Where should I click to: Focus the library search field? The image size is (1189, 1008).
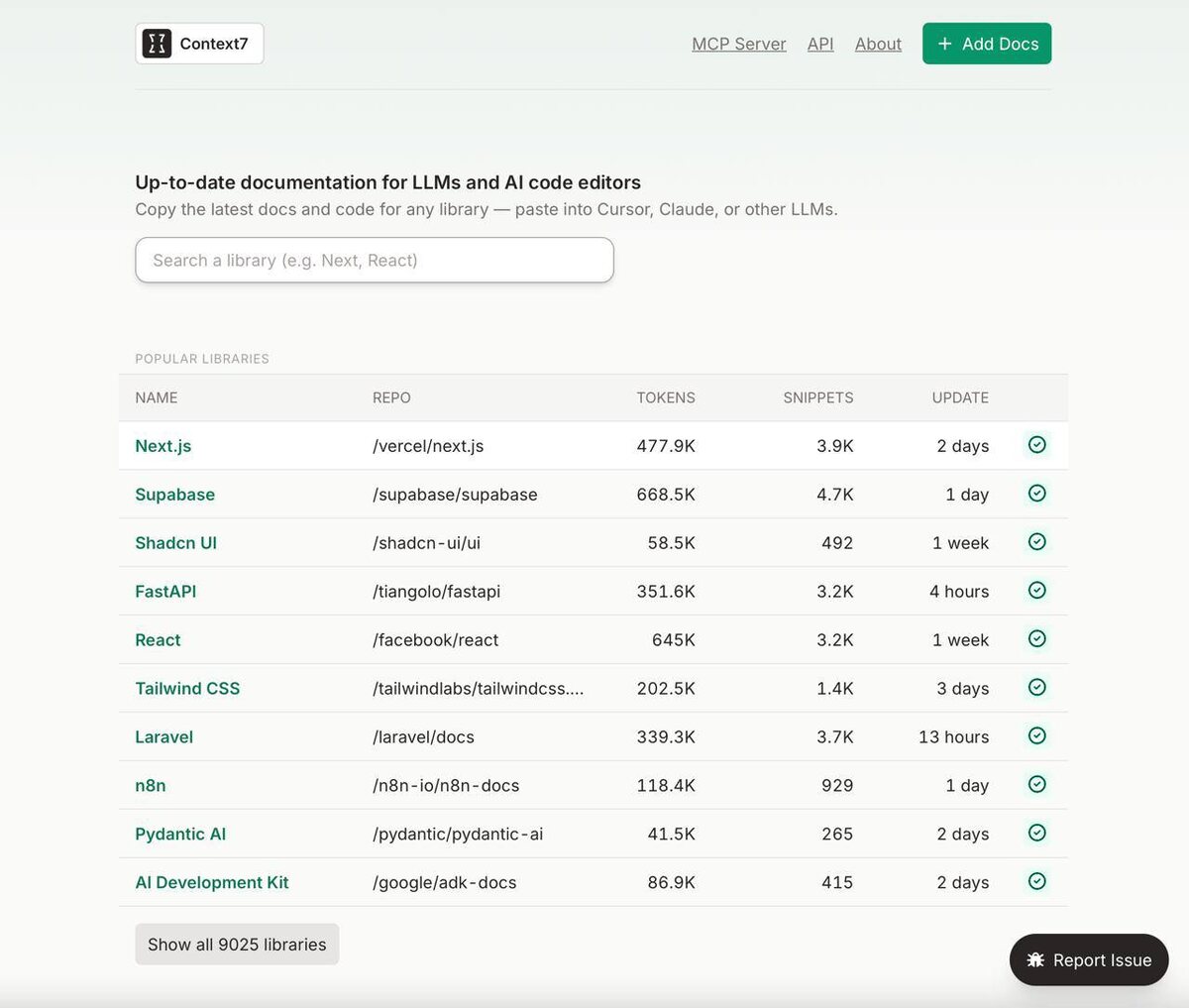(375, 260)
